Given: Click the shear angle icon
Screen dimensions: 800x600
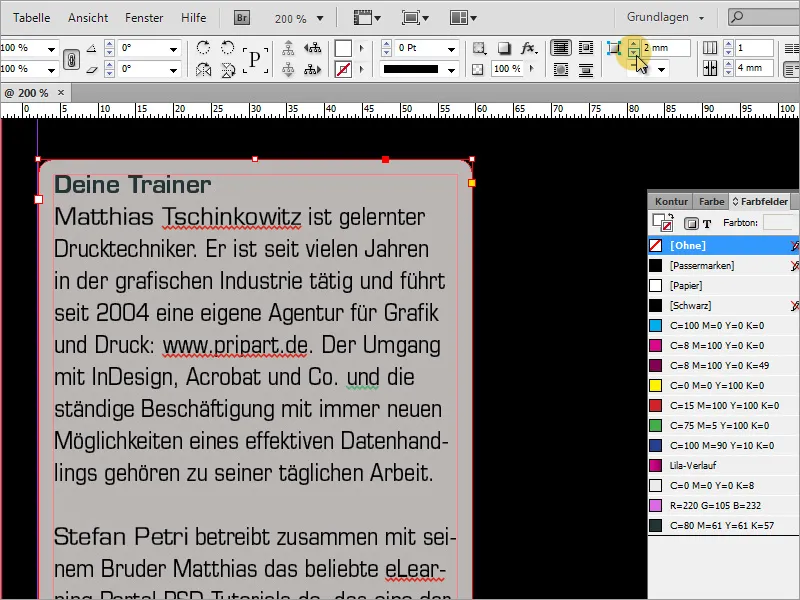Looking at the screenshot, I should coord(91,69).
